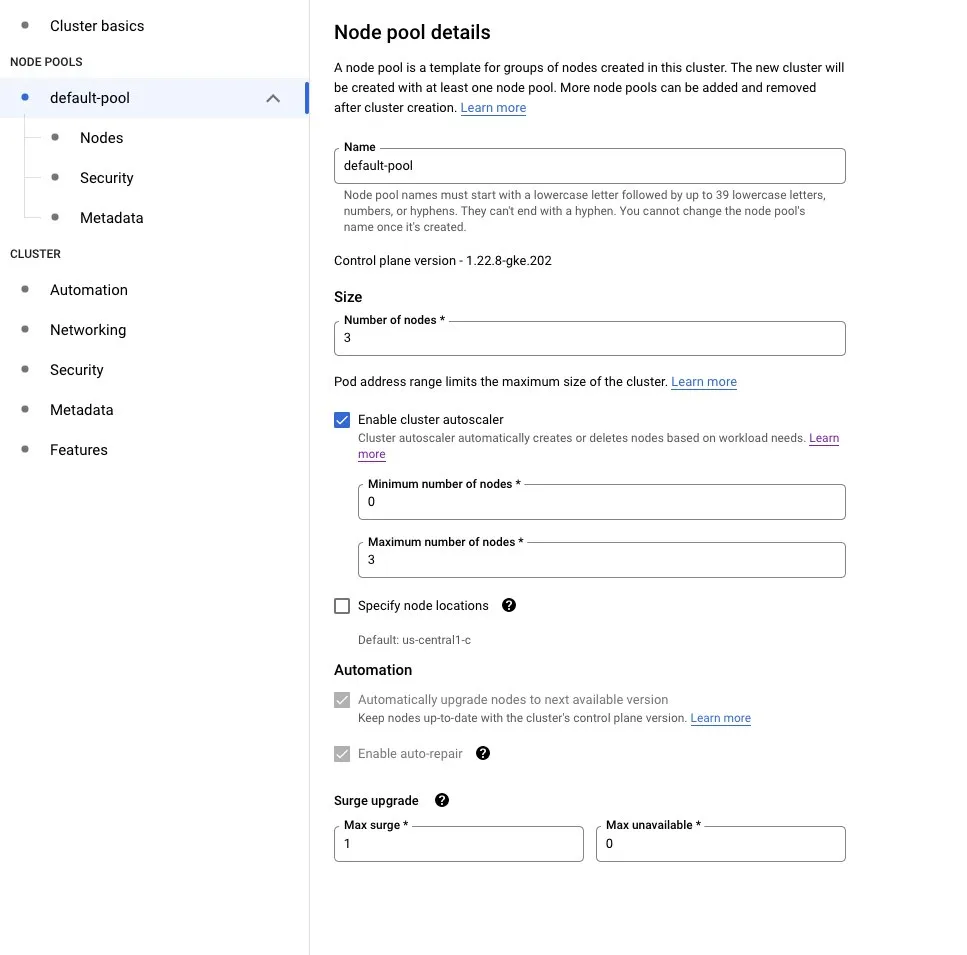Viewport: 967px width, 955px height.
Task: Click the node pool Name field
Action: (x=590, y=166)
